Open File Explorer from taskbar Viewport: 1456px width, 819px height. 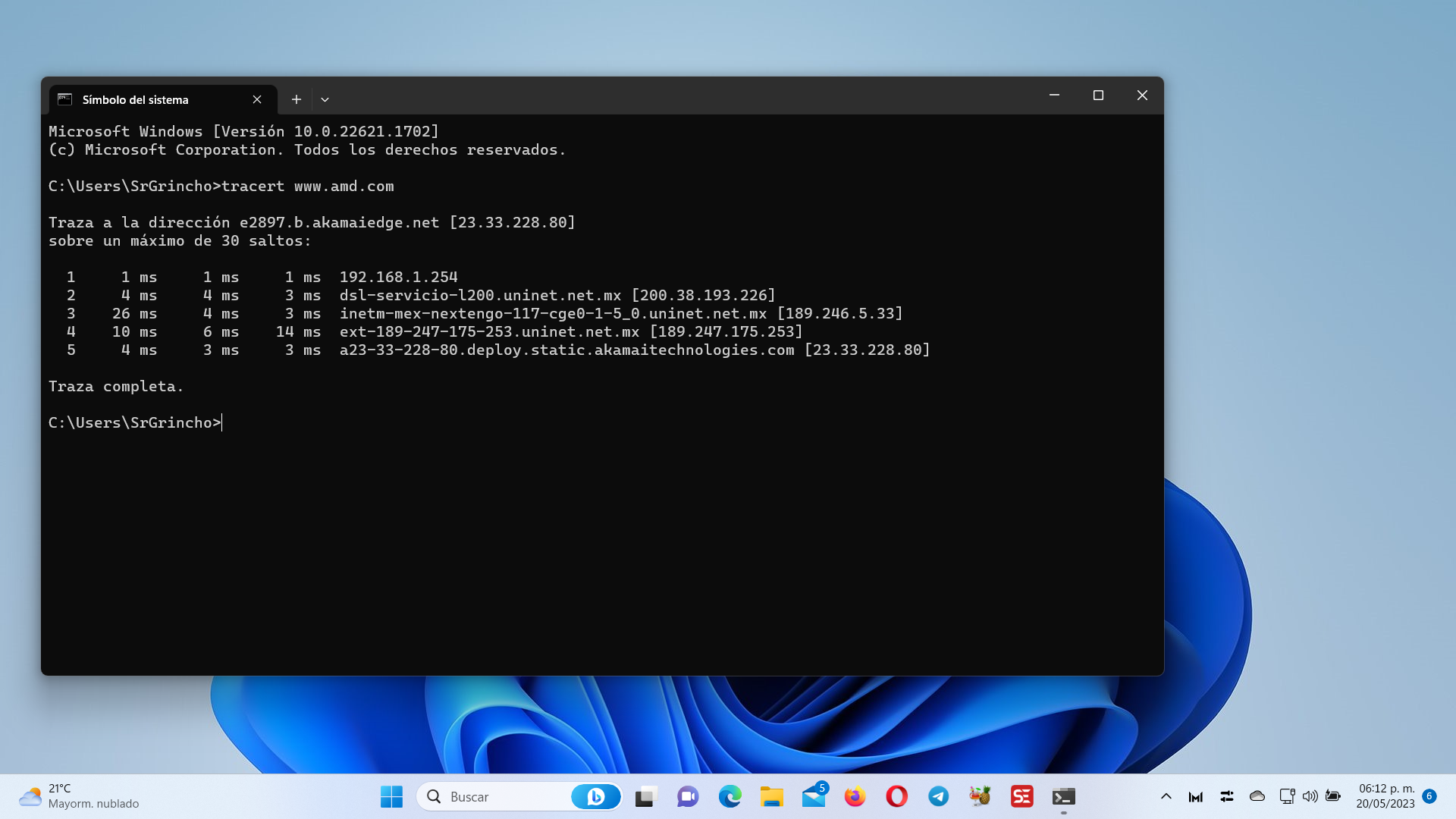pyautogui.click(x=771, y=796)
